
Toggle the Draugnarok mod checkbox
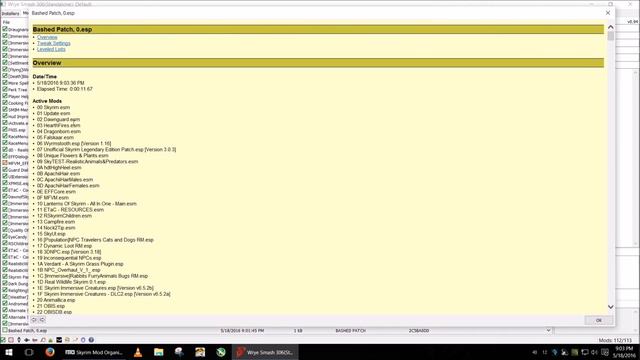tap(5, 29)
